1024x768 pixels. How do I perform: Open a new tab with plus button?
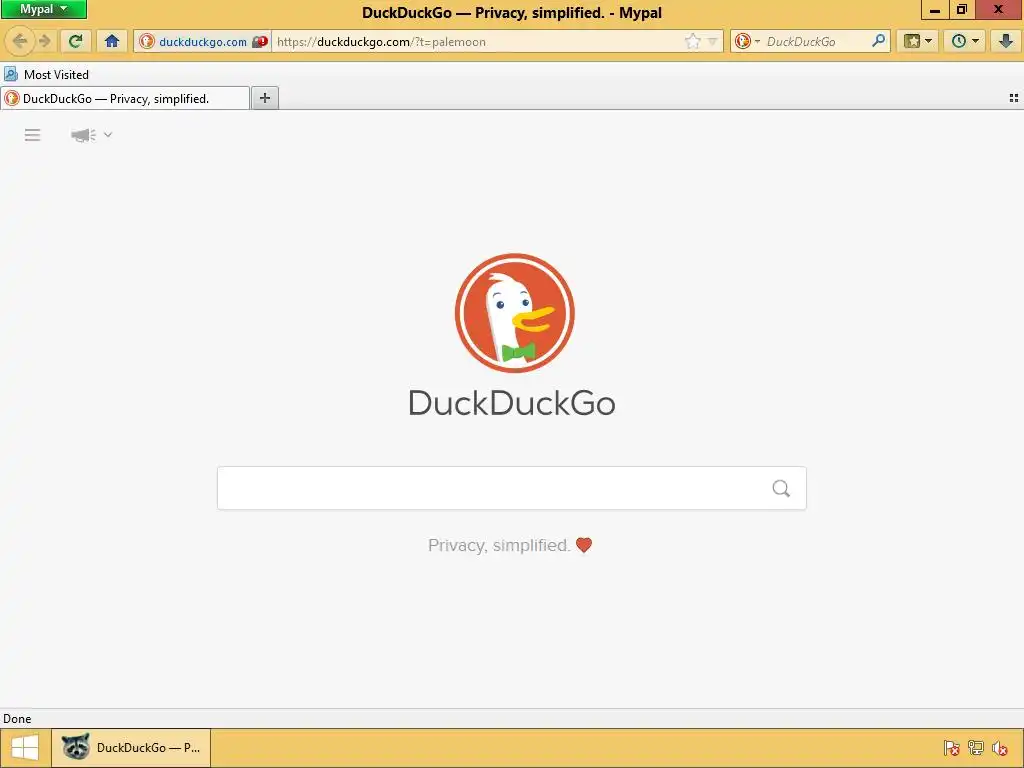pyautogui.click(x=264, y=98)
